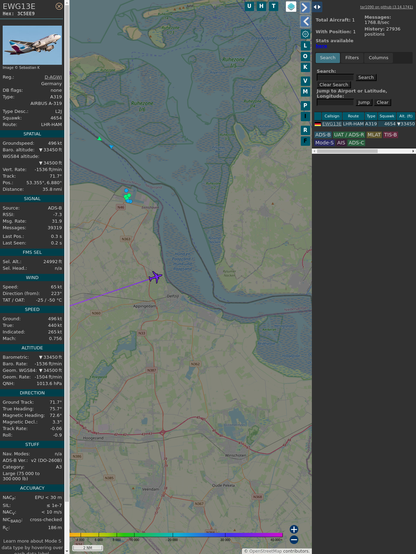Click the P map button
416x554 pixels.
305,106
